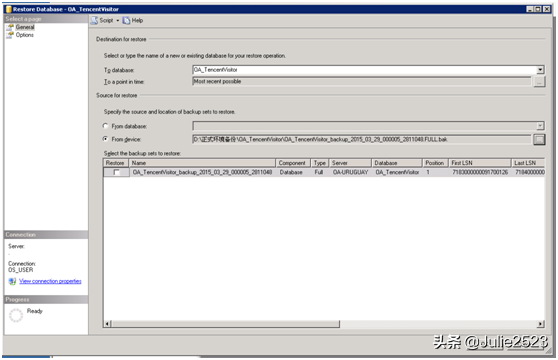
Task: Open the General page
Action: 25,27
